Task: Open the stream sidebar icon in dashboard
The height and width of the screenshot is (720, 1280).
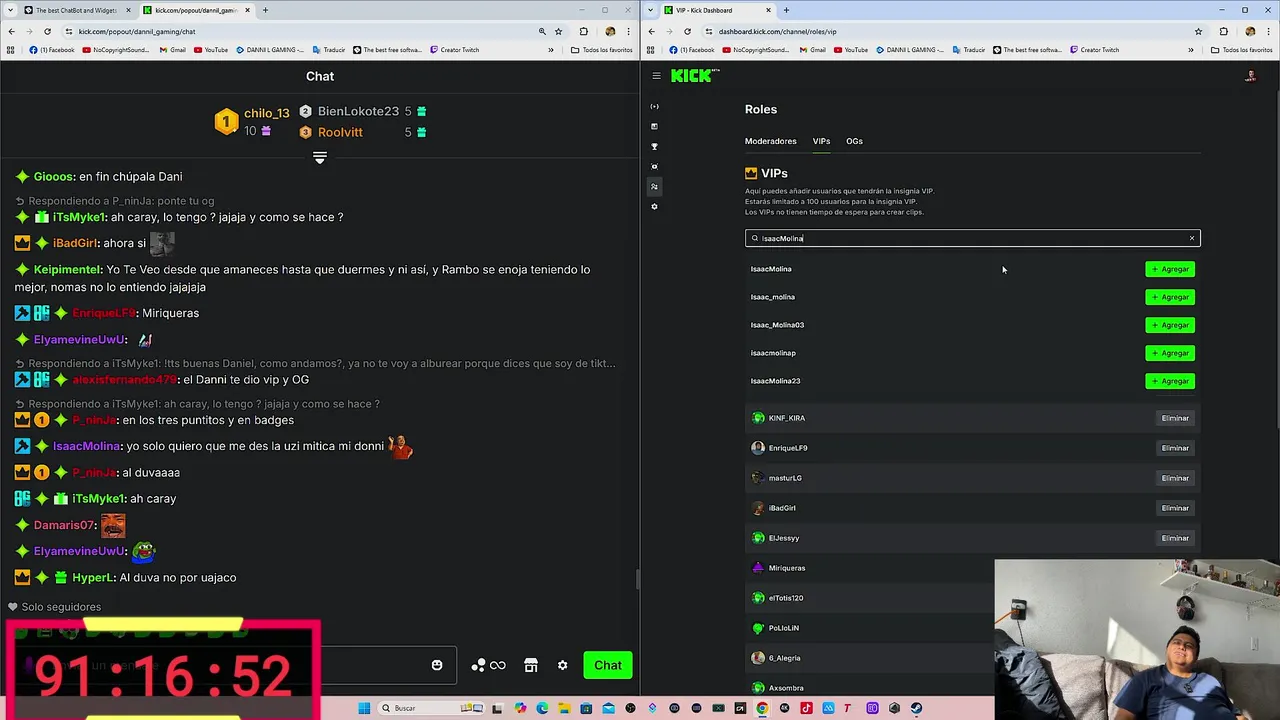Action: click(x=654, y=106)
